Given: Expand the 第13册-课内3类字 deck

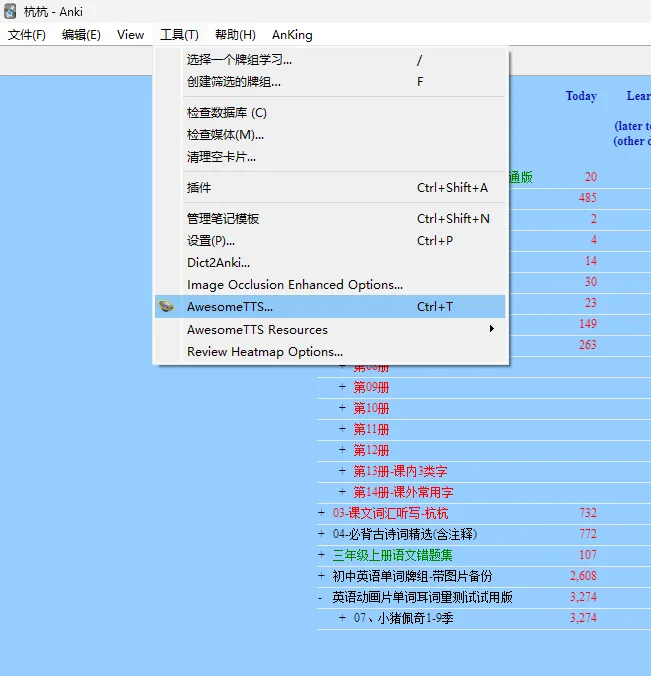Looking at the screenshot, I should (342, 470).
